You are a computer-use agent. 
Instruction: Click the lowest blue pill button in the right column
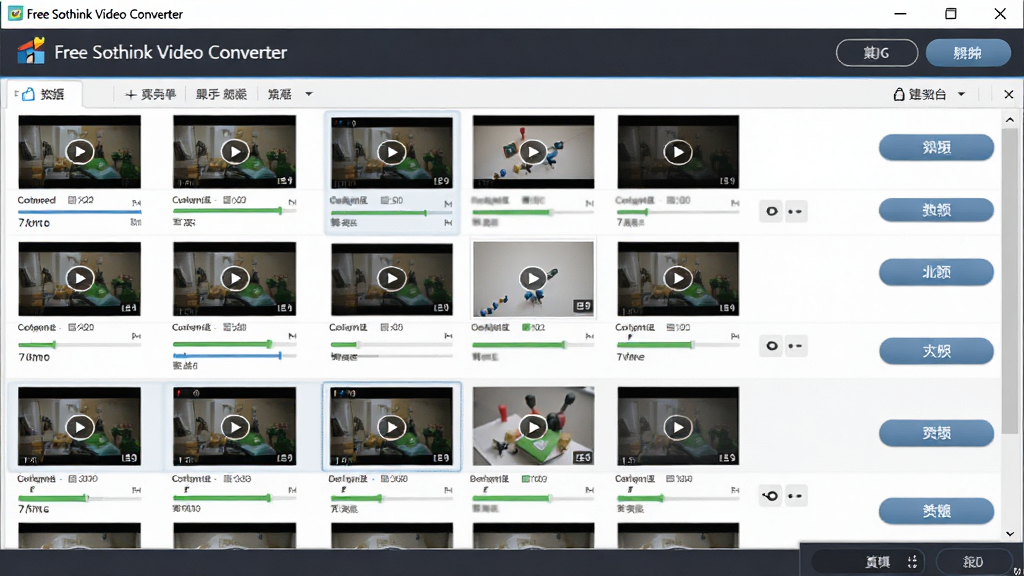936,511
